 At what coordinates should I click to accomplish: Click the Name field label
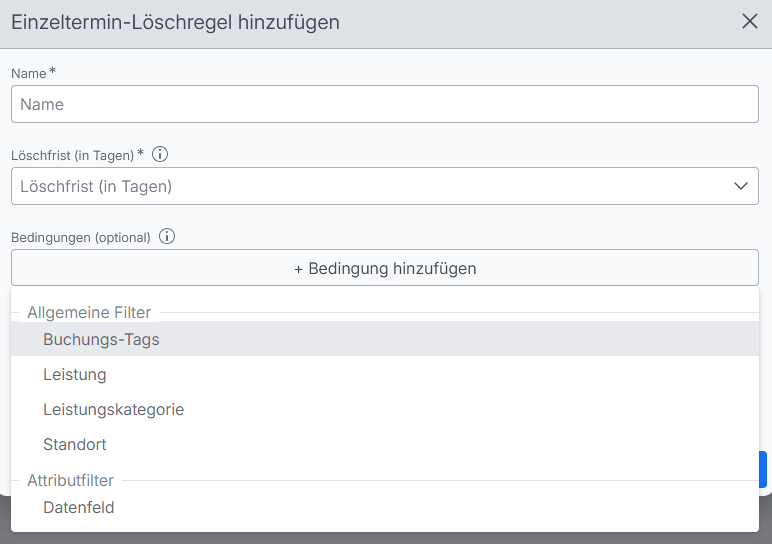click(29, 74)
